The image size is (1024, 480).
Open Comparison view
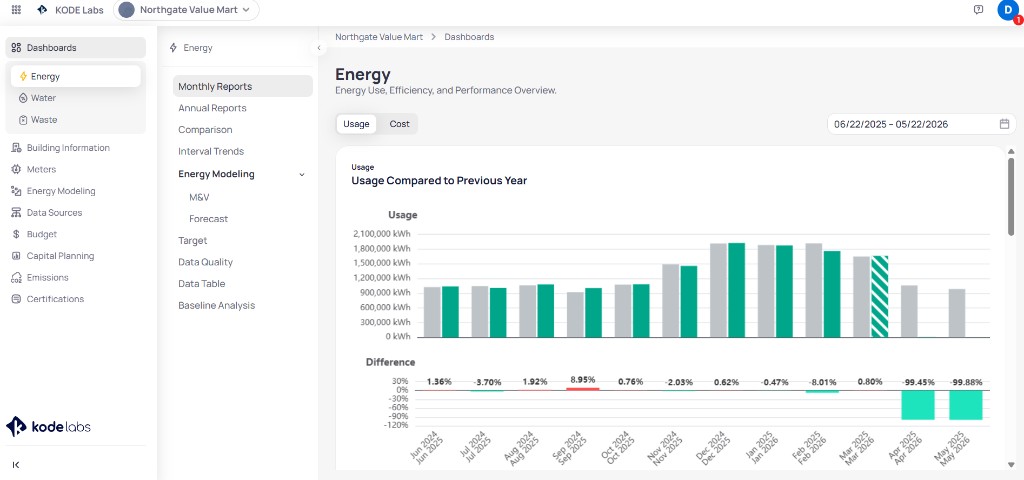click(x=205, y=129)
